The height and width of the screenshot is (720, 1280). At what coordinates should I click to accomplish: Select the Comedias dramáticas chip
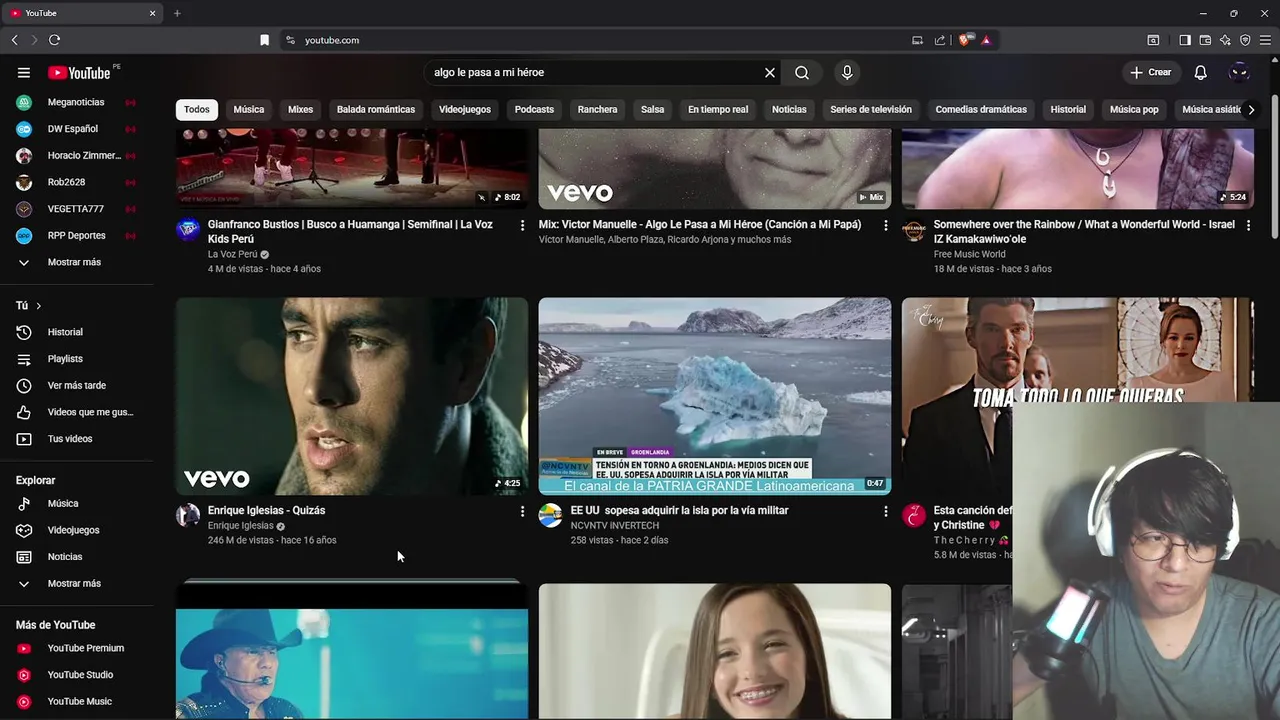[981, 109]
